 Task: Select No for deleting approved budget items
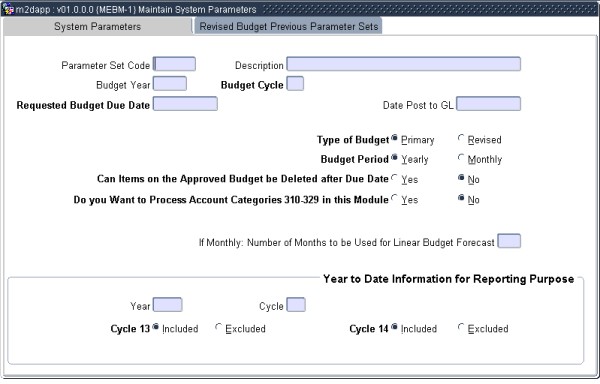tap(461, 178)
